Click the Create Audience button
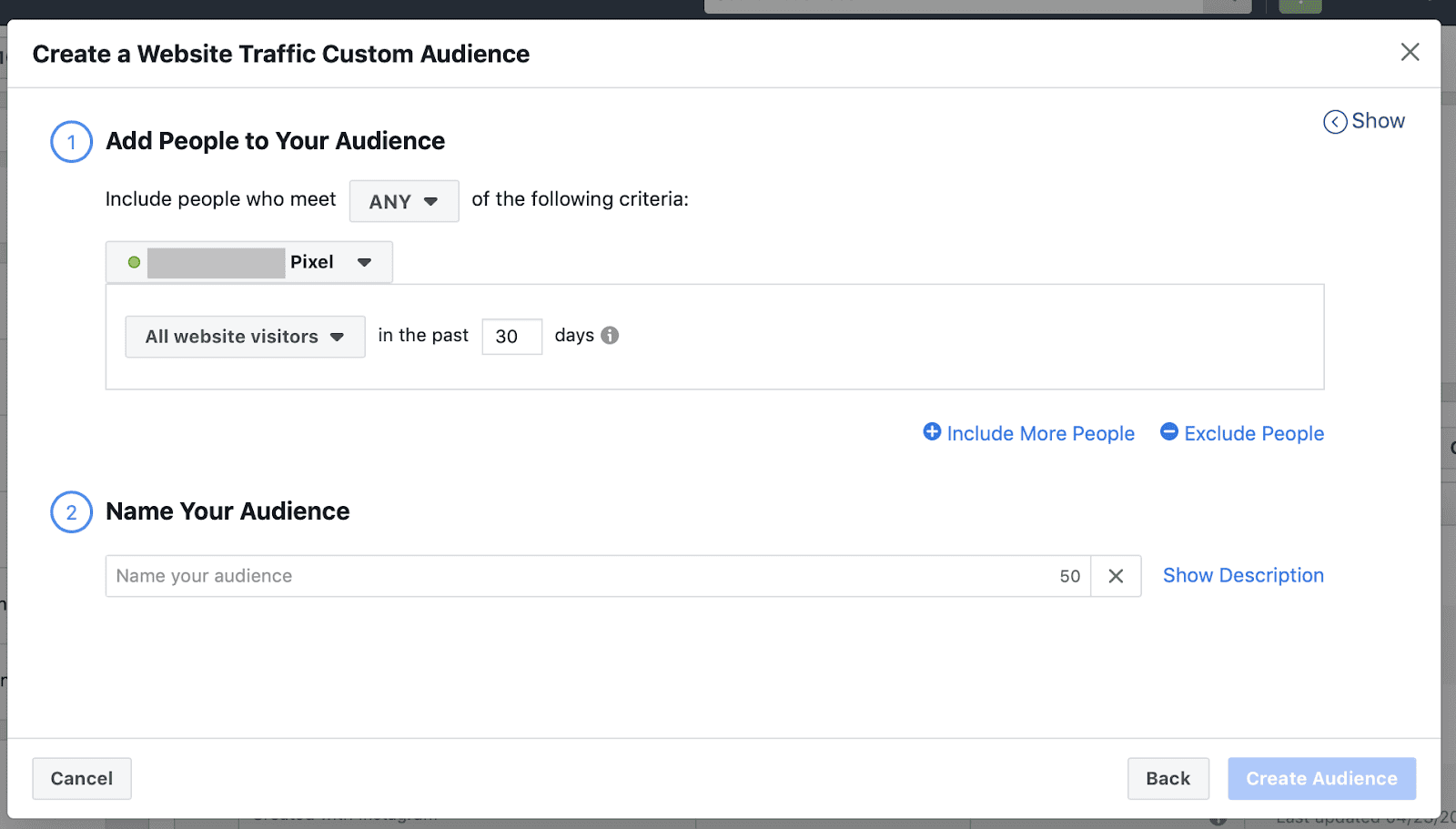Viewport: 1456px width, 829px height. pos(1321,778)
